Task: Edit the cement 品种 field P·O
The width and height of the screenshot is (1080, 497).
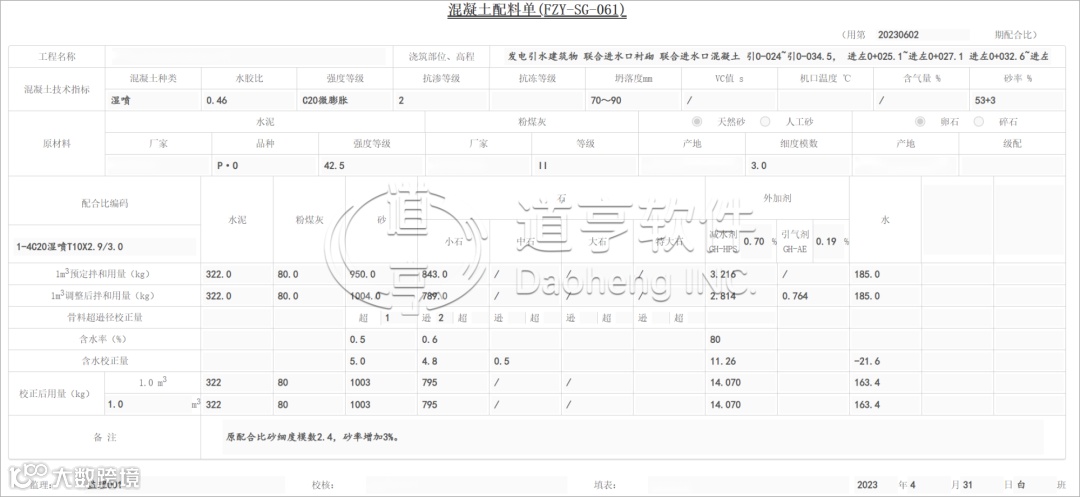Action: coord(265,166)
